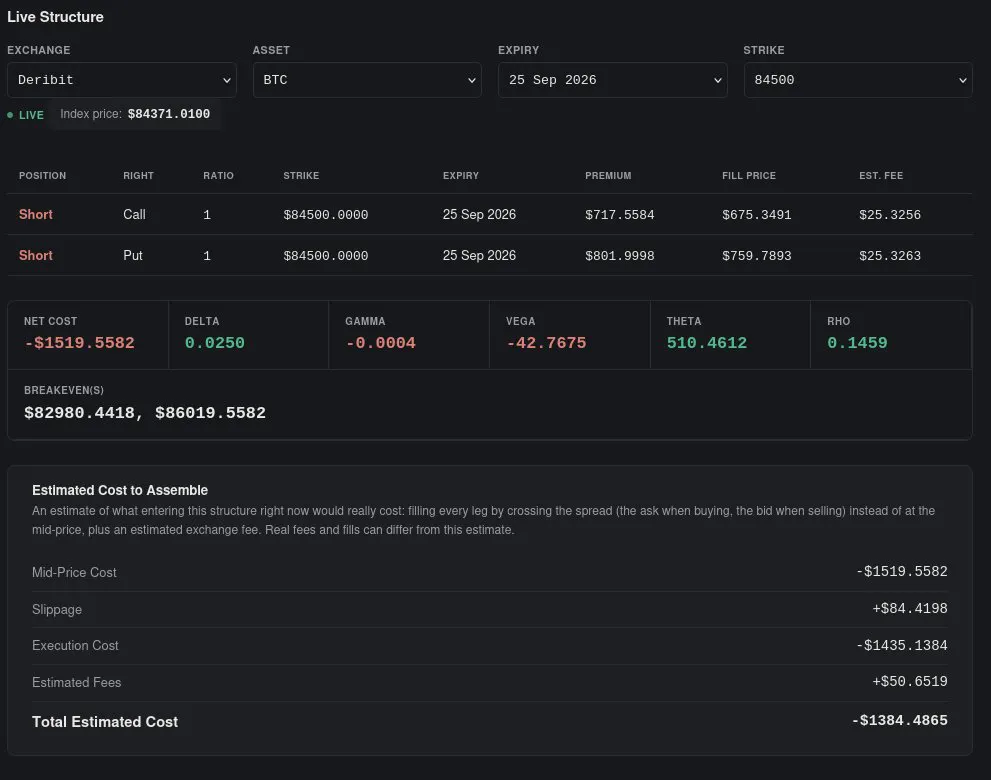Click the Estimated Cost to Assemble heading
The width and height of the screenshot is (991, 780).
coord(120,490)
